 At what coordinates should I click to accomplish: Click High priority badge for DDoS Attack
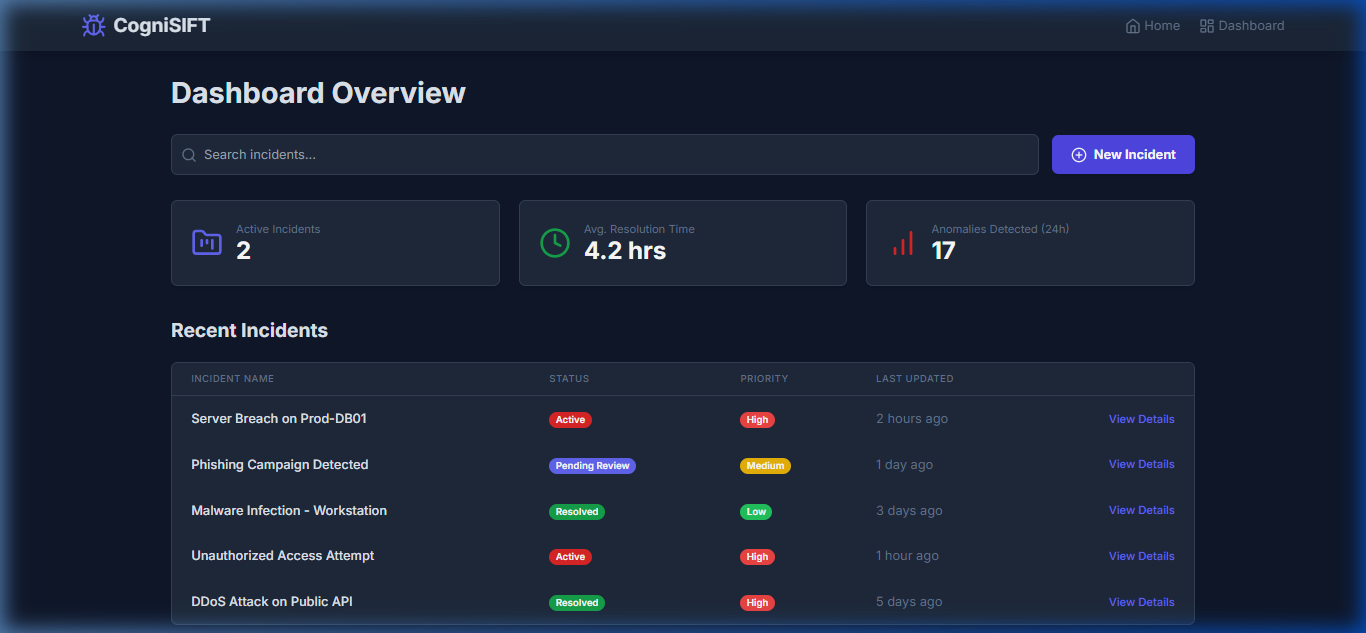[757, 603]
